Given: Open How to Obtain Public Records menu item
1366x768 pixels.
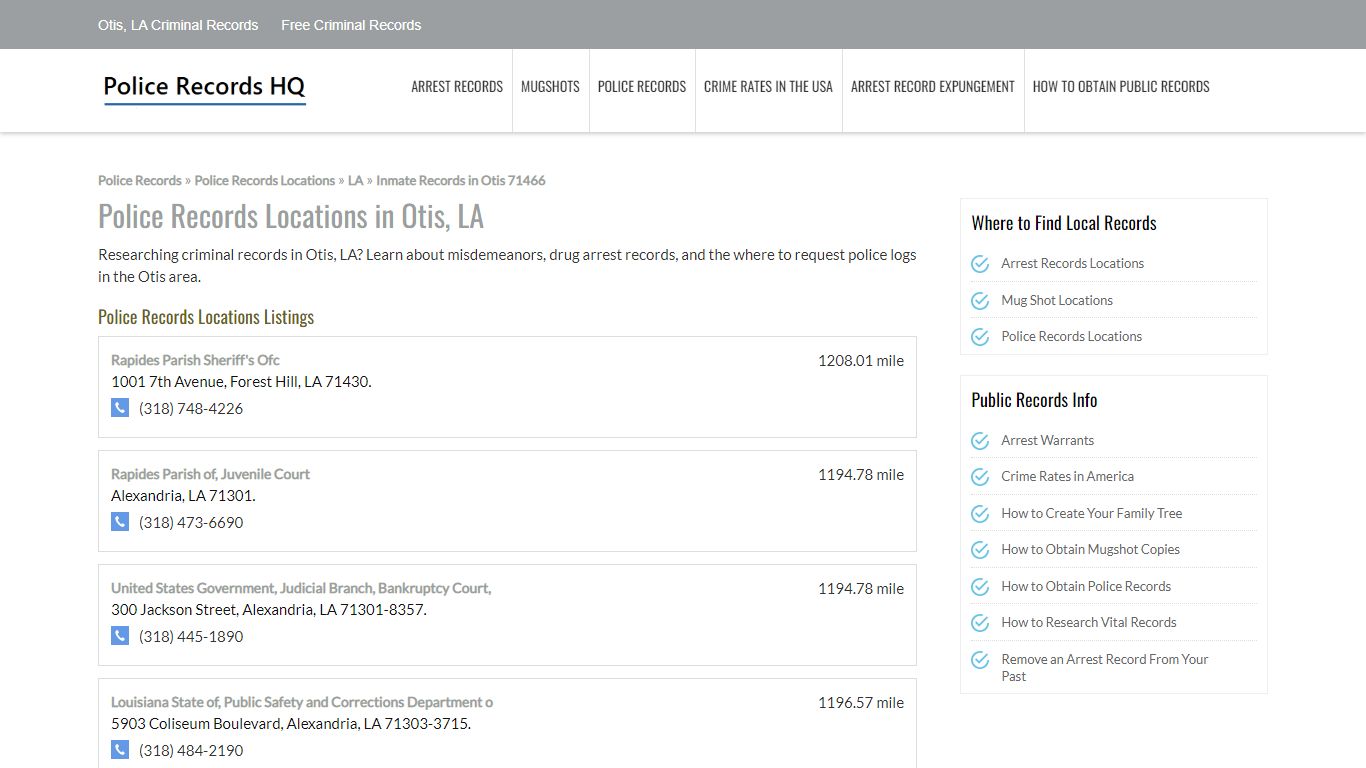Looking at the screenshot, I should coord(1121,87).
